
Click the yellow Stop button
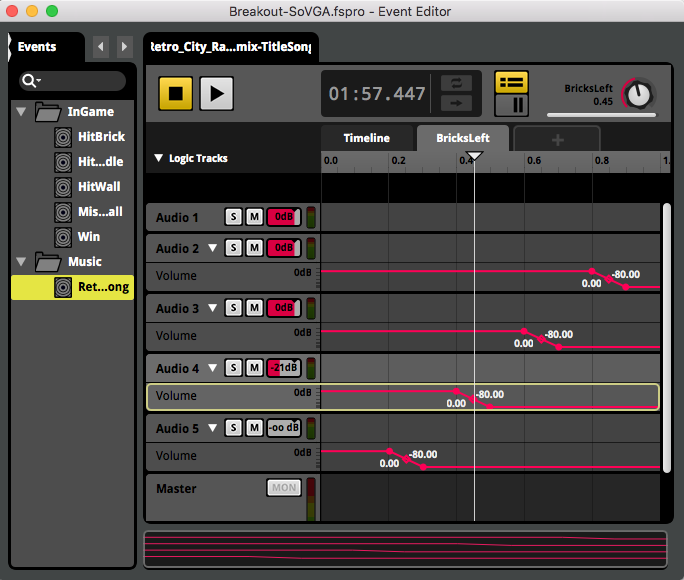[x=176, y=93]
